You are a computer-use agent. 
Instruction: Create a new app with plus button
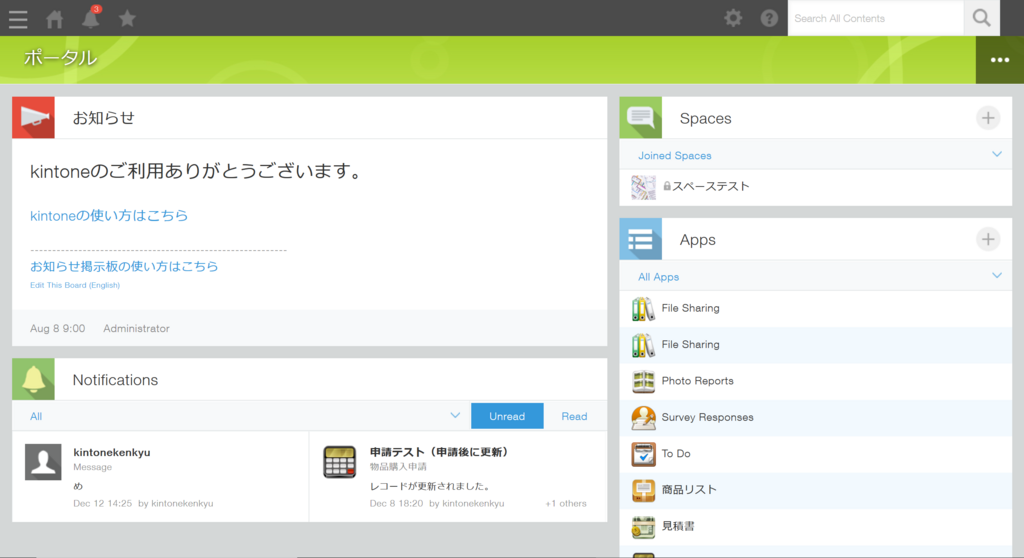(x=988, y=239)
